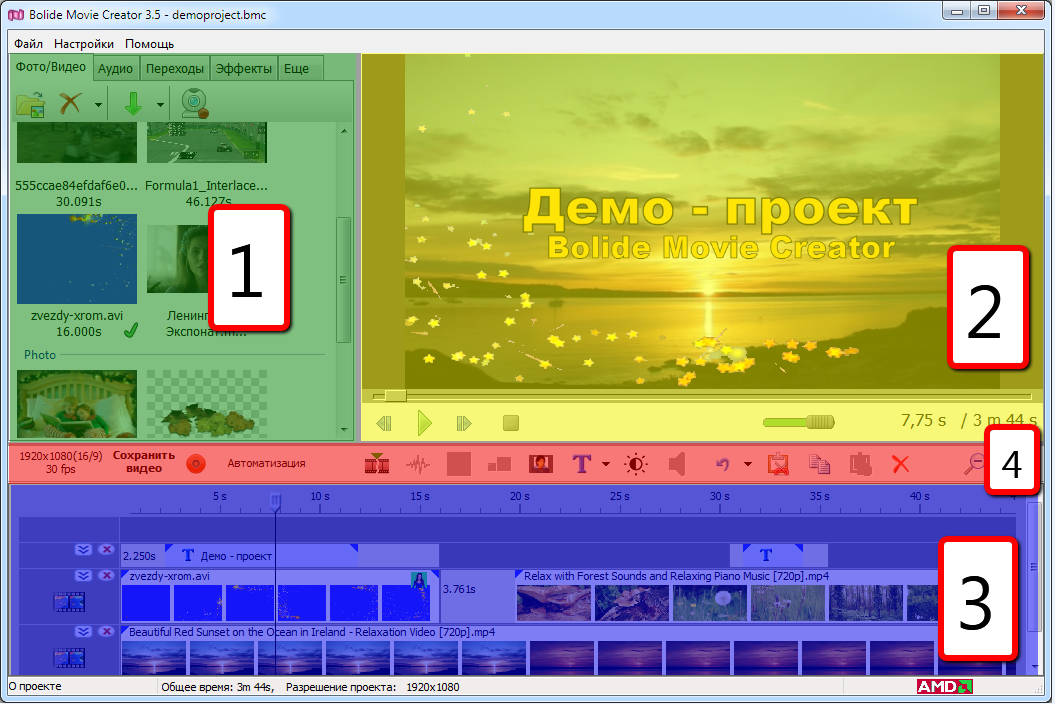Remove the text track with its X button
This screenshot has width=1055, height=704.
(106, 550)
